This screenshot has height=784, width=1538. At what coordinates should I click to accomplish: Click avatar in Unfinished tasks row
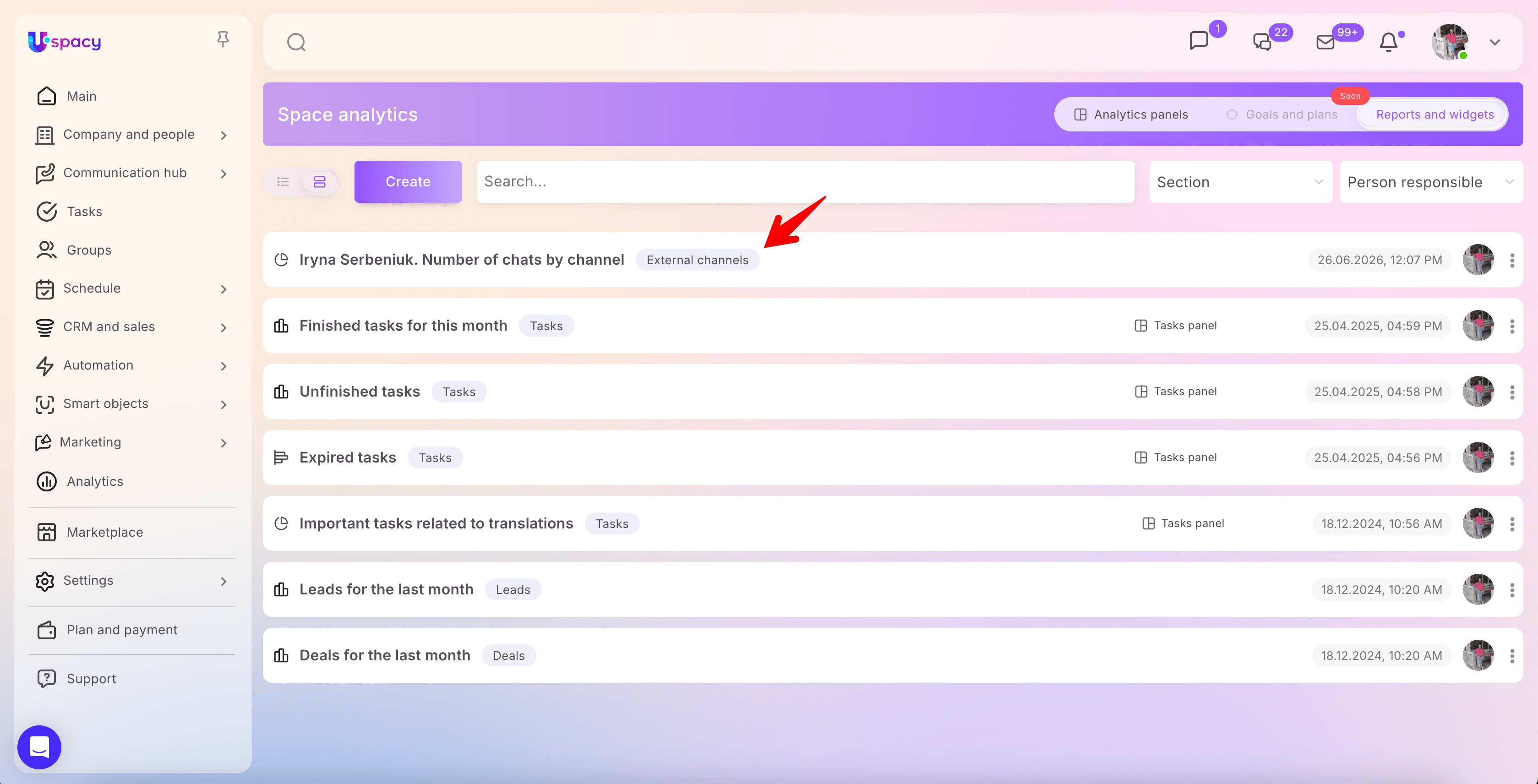pyautogui.click(x=1478, y=392)
